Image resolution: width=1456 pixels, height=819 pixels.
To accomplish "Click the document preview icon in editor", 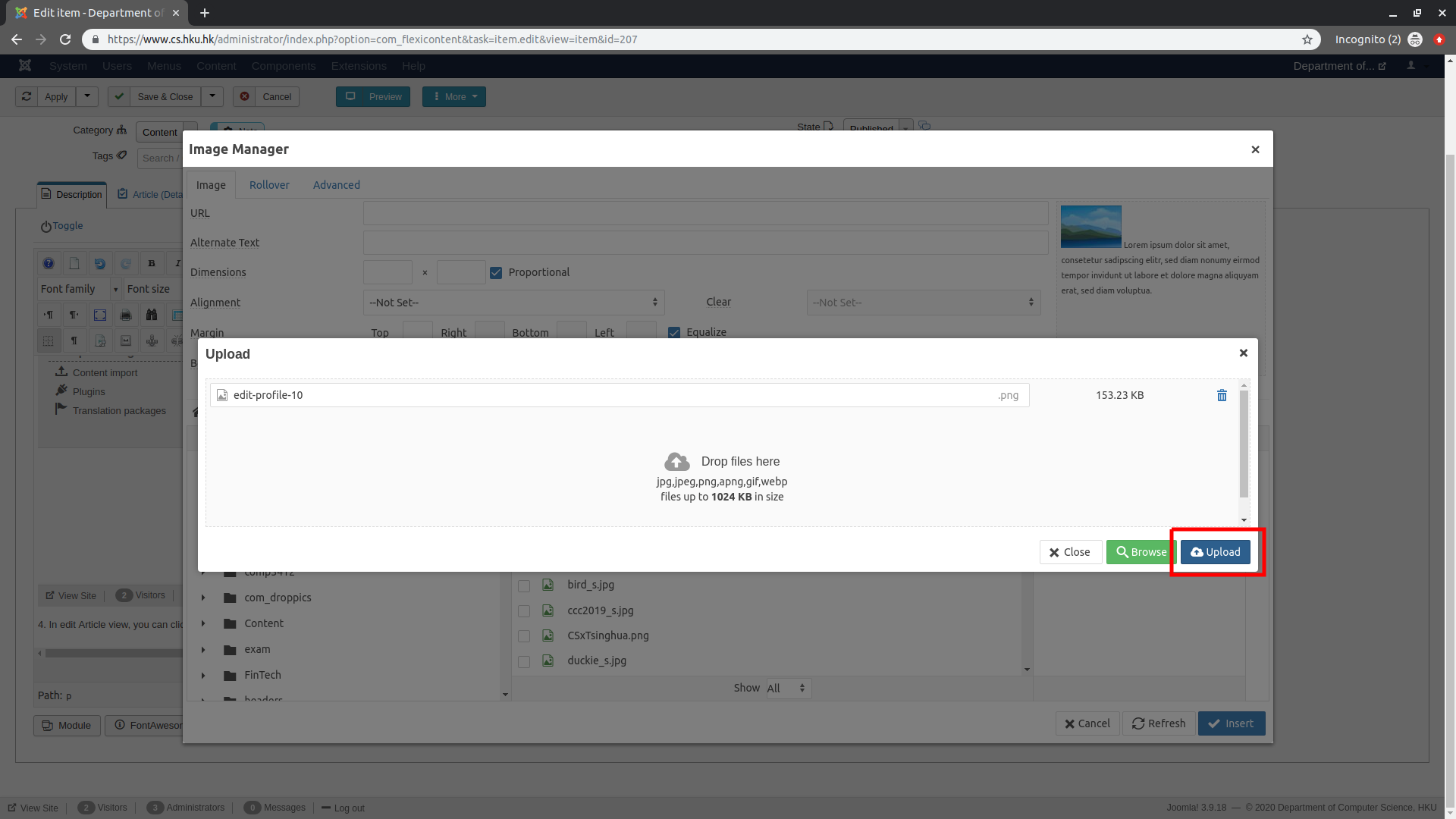I will (100, 340).
